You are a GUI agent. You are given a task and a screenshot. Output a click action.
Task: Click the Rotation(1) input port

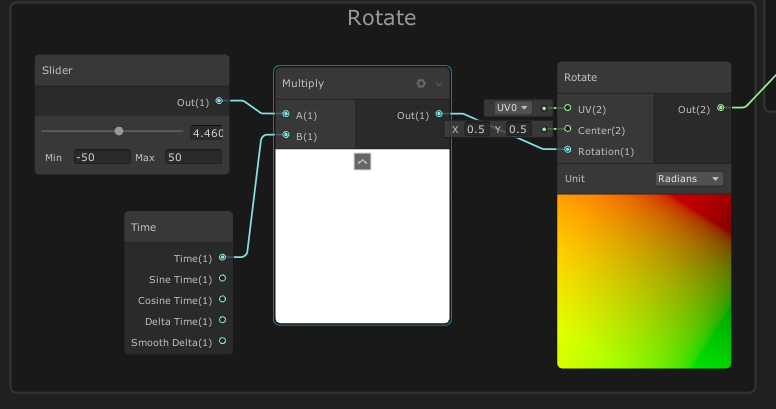[568, 150]
